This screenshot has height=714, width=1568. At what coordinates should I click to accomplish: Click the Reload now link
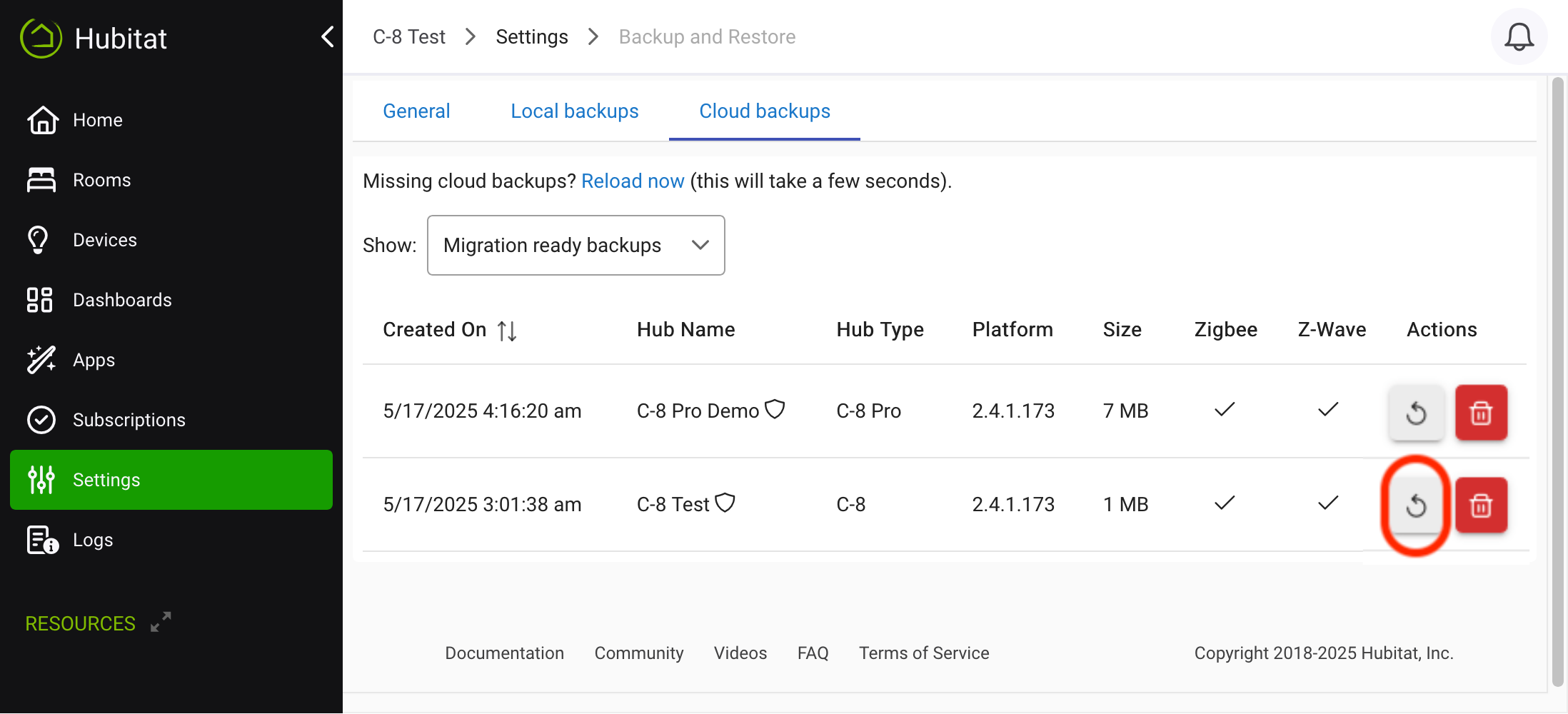coord(633,181)
